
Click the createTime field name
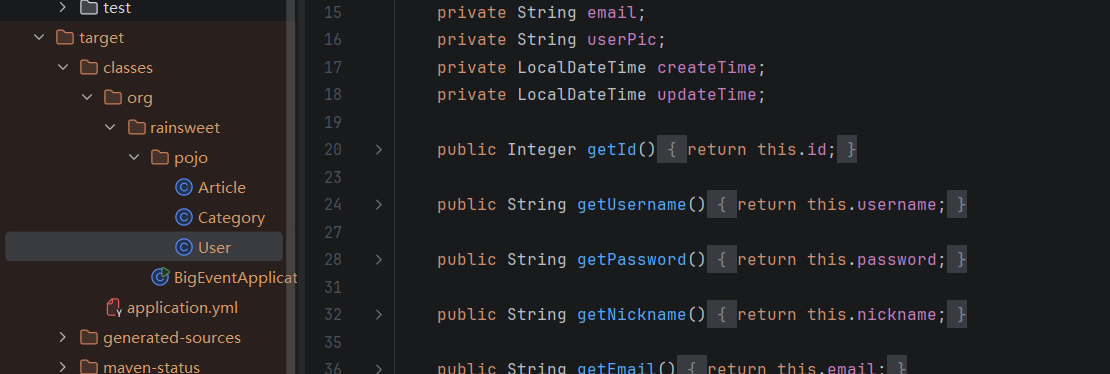click(706, 67)
